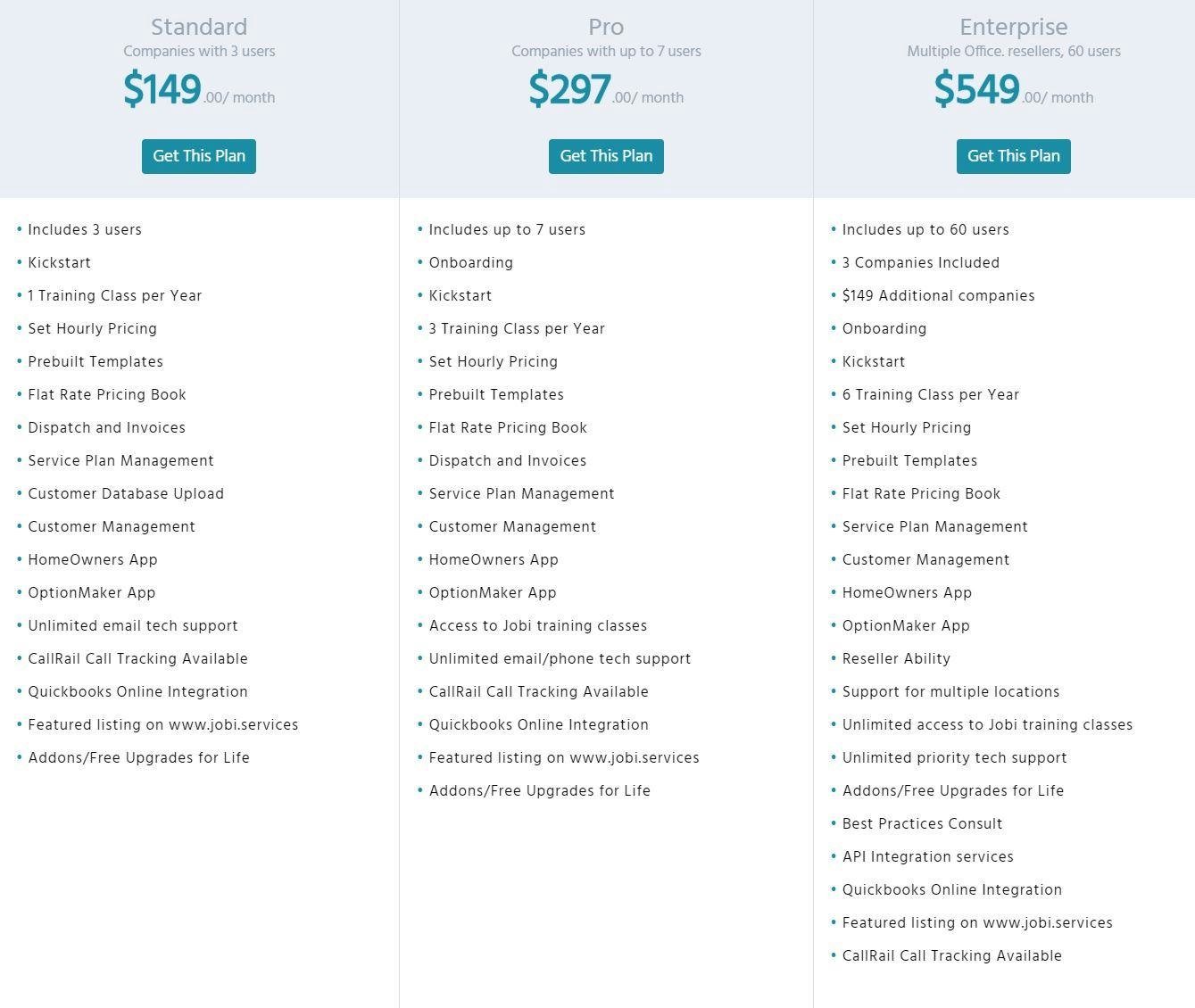Select Onboarding in the Pro column
This screenshot has width=1195, height=1008.
471,262
